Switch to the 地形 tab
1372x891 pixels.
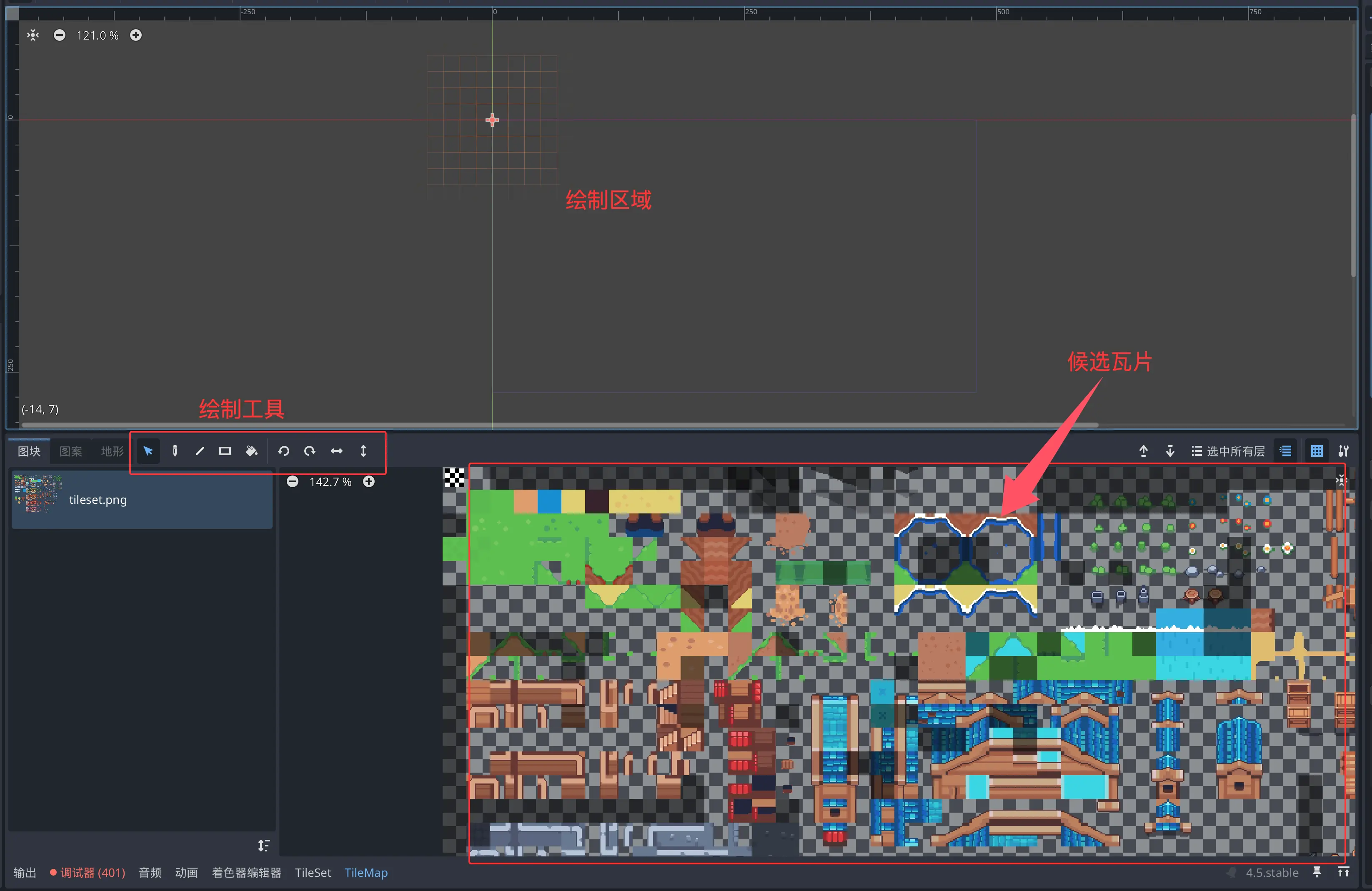(112, 451)
